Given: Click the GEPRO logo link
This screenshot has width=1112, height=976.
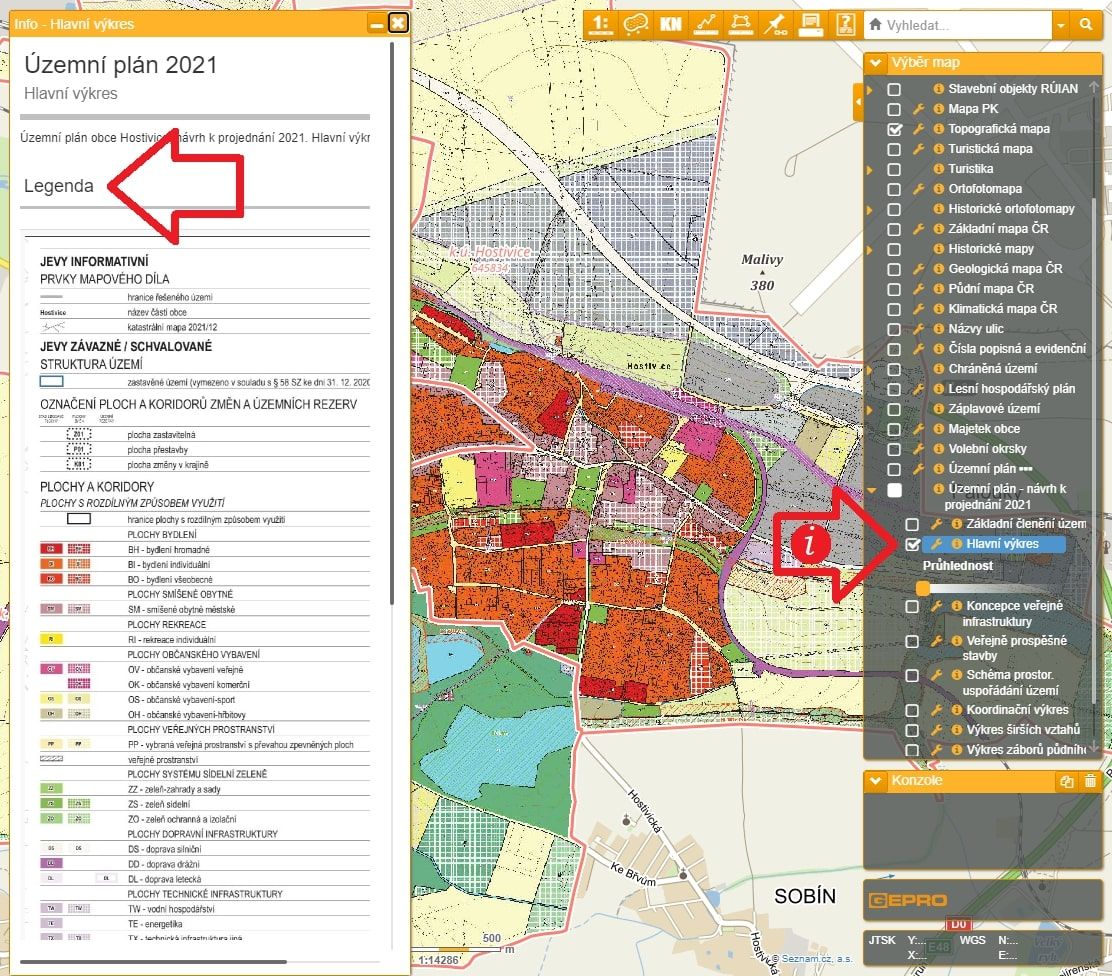Looking at the screenshot, I should click(907, 900).
